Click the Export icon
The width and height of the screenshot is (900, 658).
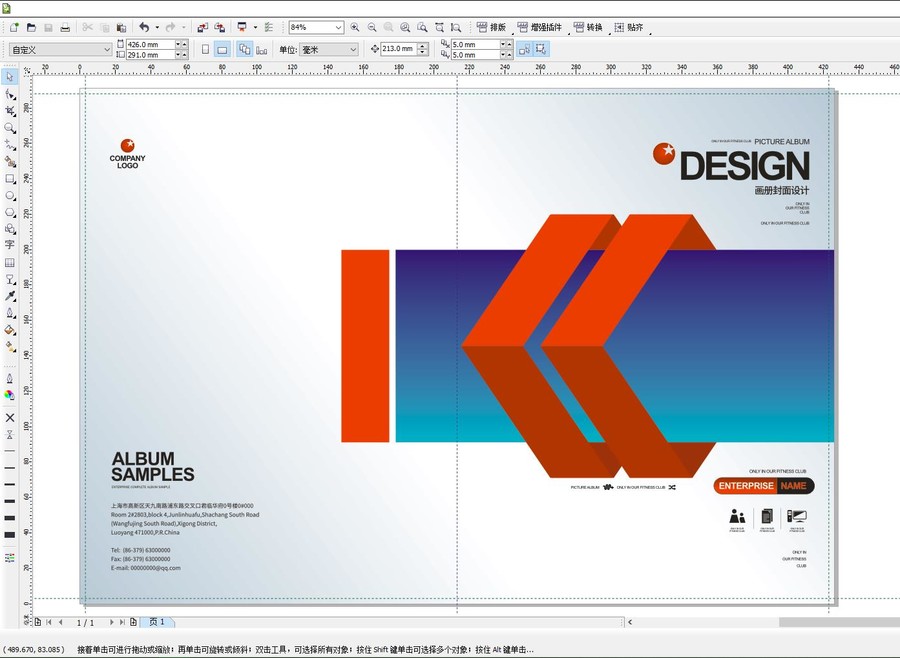[x=220, y=27]
